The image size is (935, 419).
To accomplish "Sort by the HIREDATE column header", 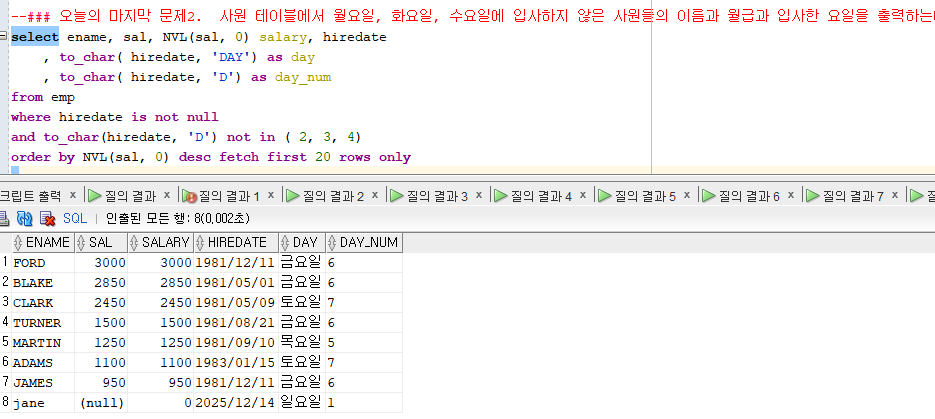I will click(x=236, y=243).
